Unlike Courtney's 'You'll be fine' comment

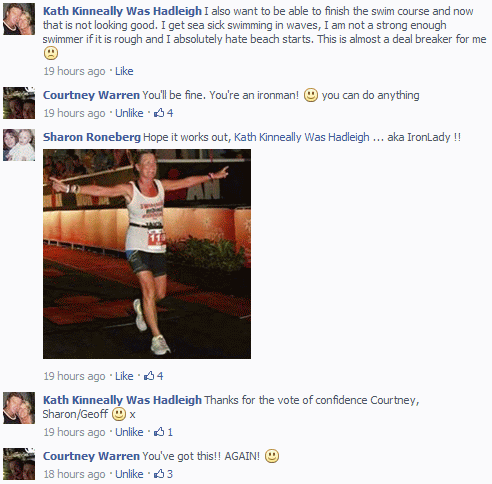129,113
